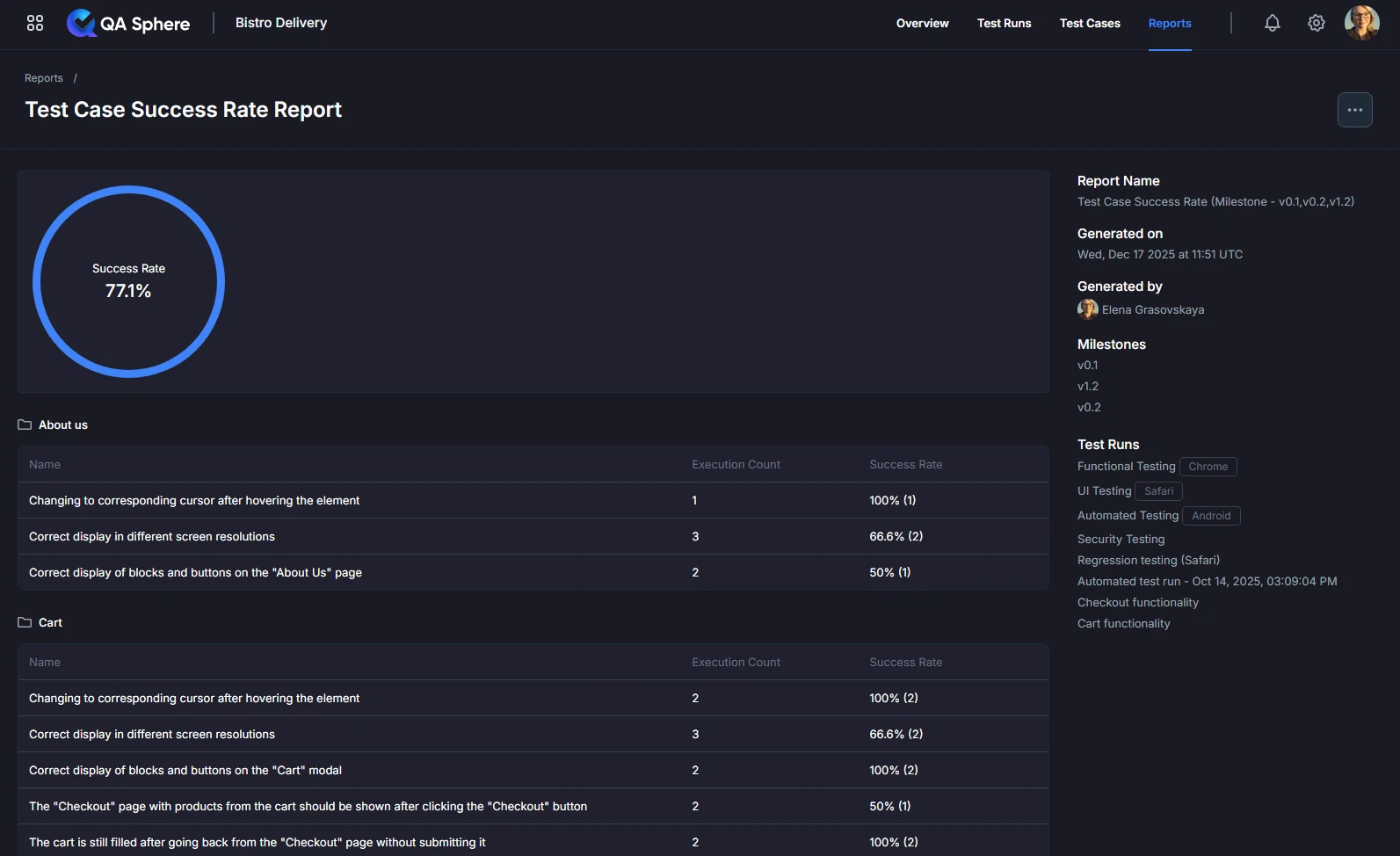Click the QA Sphere logo
Viewport: 1400px width, 856px height.
click(128, 23)
